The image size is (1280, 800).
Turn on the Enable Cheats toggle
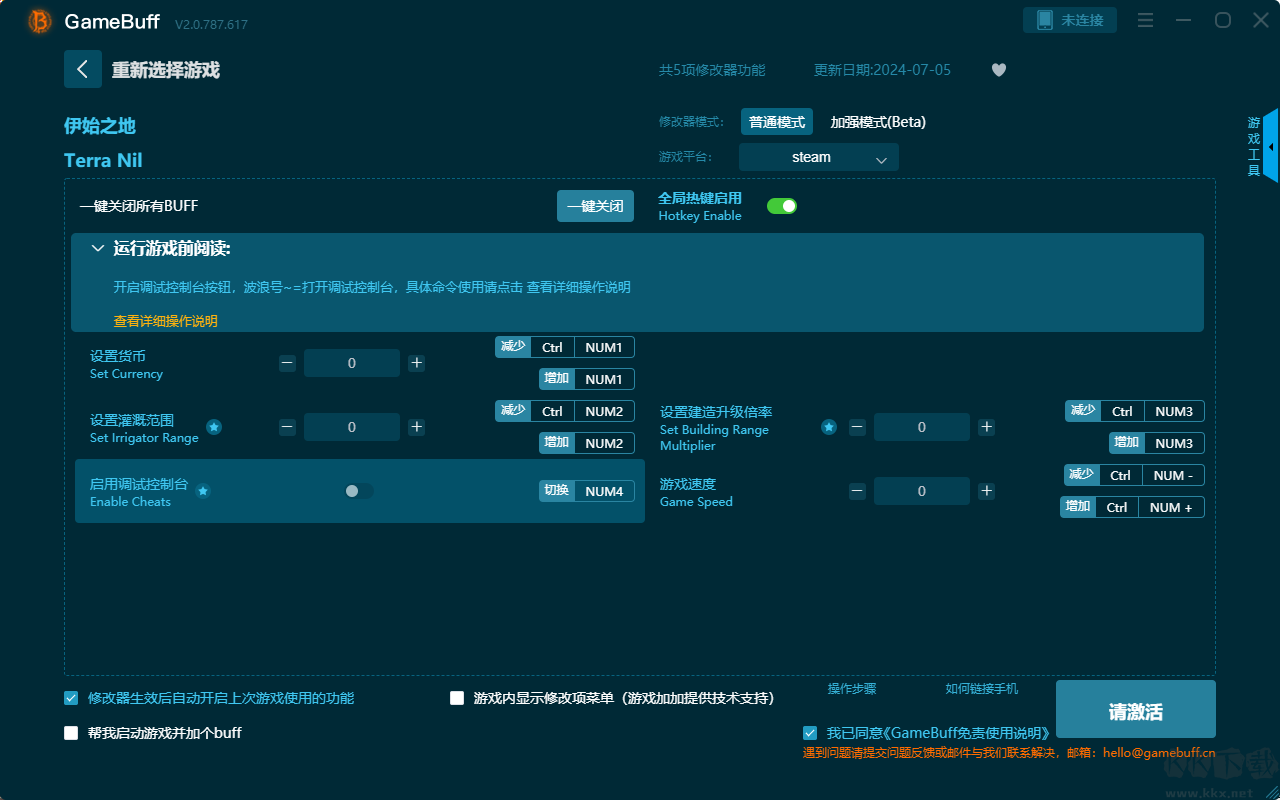[358, 491]
